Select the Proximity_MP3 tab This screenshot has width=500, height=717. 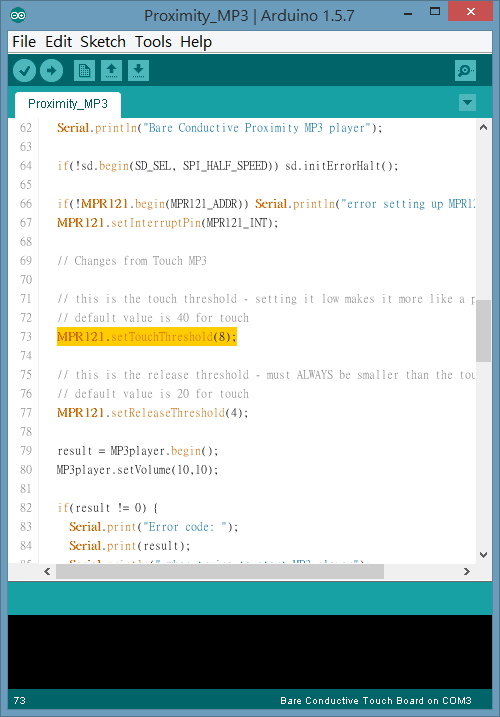pyautogui.click(x=68, y=104)
